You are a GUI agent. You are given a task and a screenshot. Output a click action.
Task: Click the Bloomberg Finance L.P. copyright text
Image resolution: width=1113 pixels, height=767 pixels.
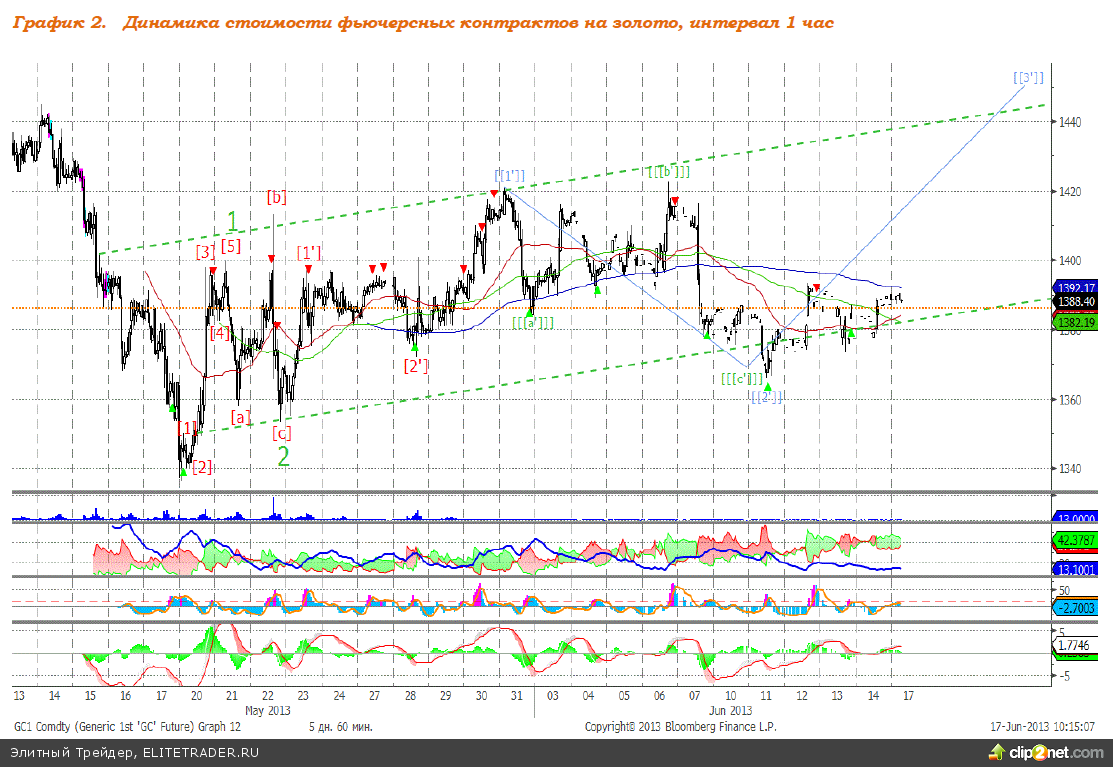click(x=680, y=727)
